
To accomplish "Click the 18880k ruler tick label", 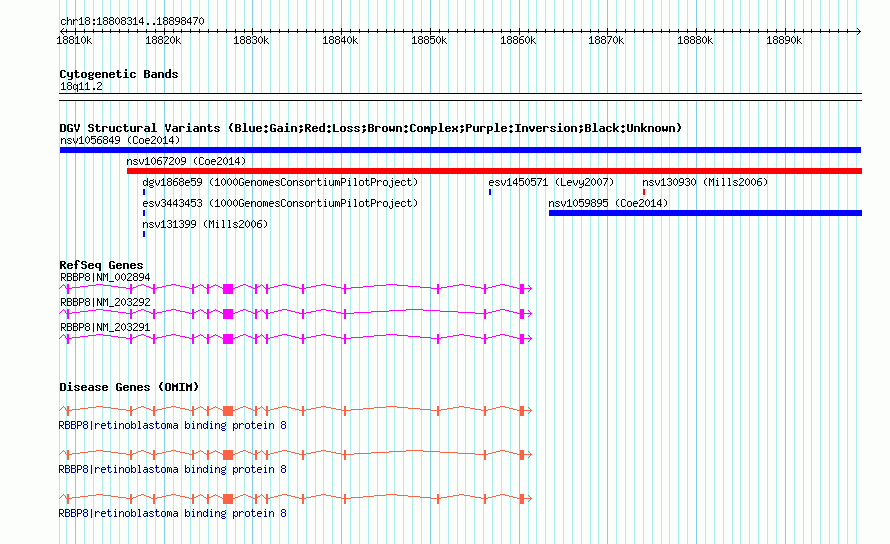I will pyautogui.click(x=695, y=41).
